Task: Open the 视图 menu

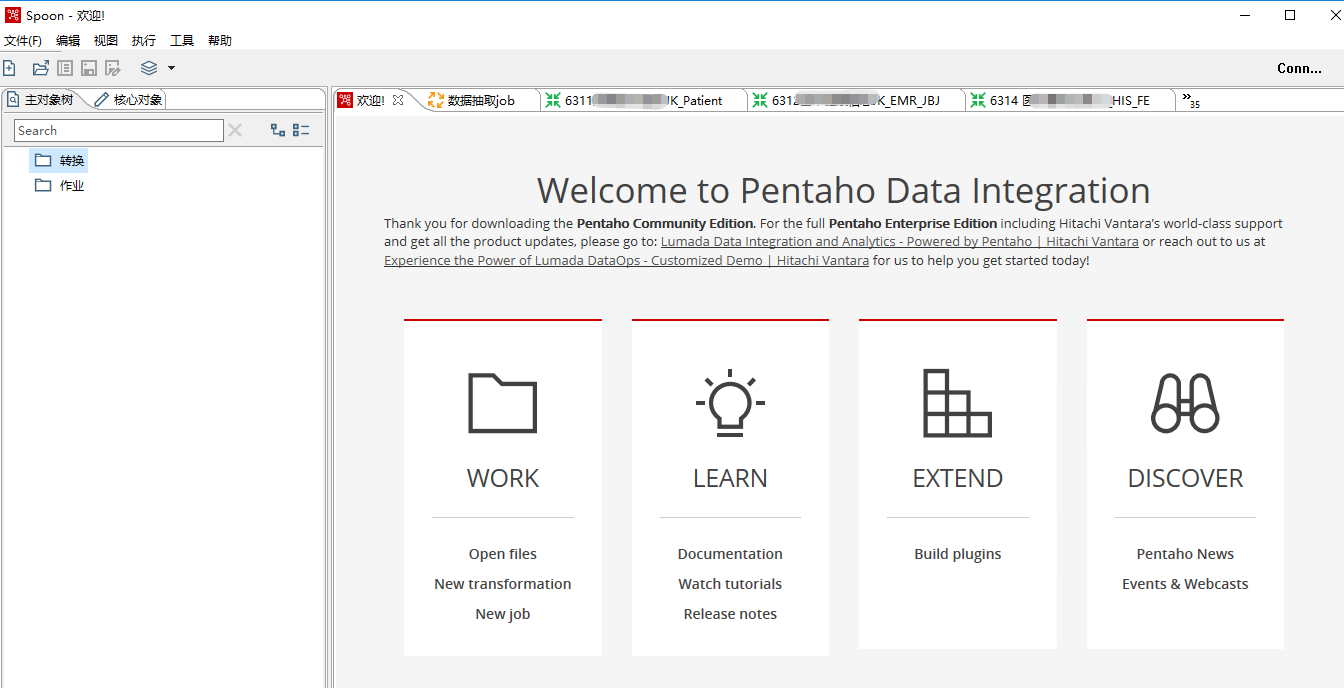Action: point(106,41)
